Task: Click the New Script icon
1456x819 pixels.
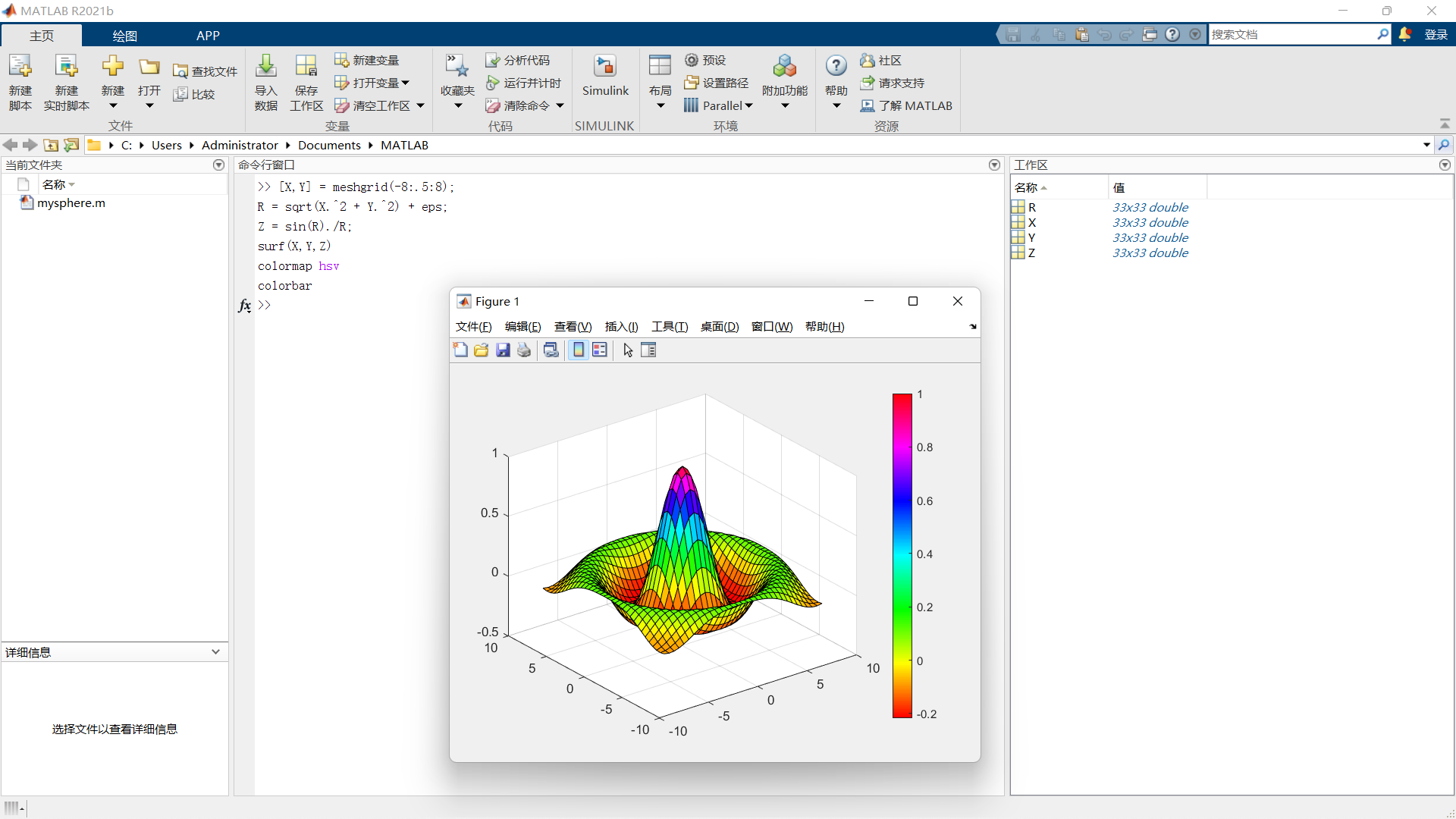Action: [20, 67]
